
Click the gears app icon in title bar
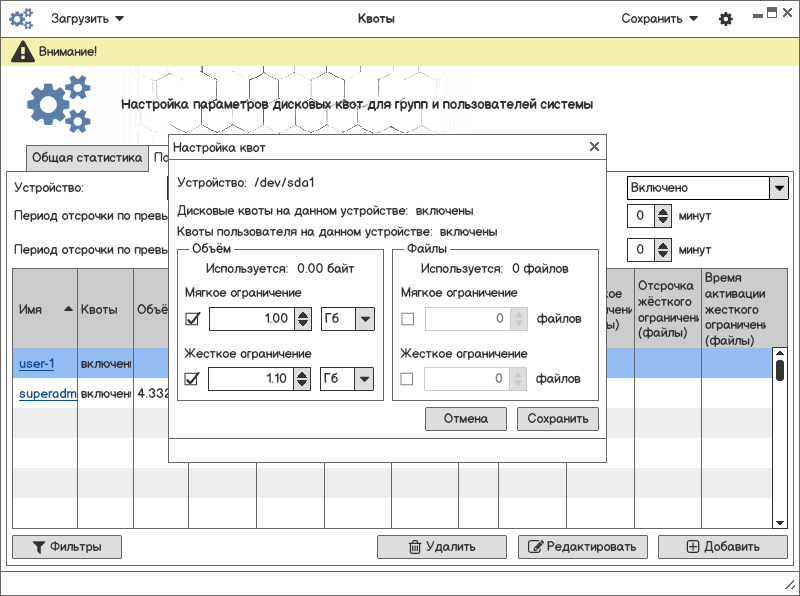point(21,19)
